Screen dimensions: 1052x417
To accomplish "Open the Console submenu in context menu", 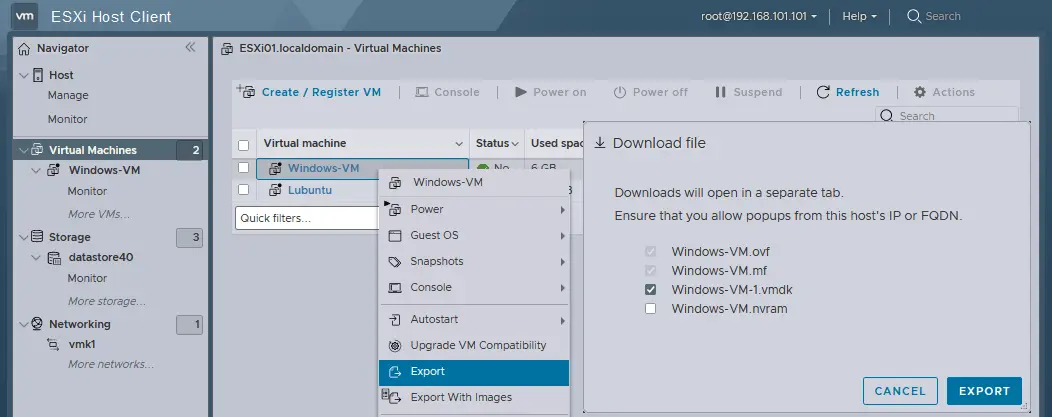I will 474,288.
